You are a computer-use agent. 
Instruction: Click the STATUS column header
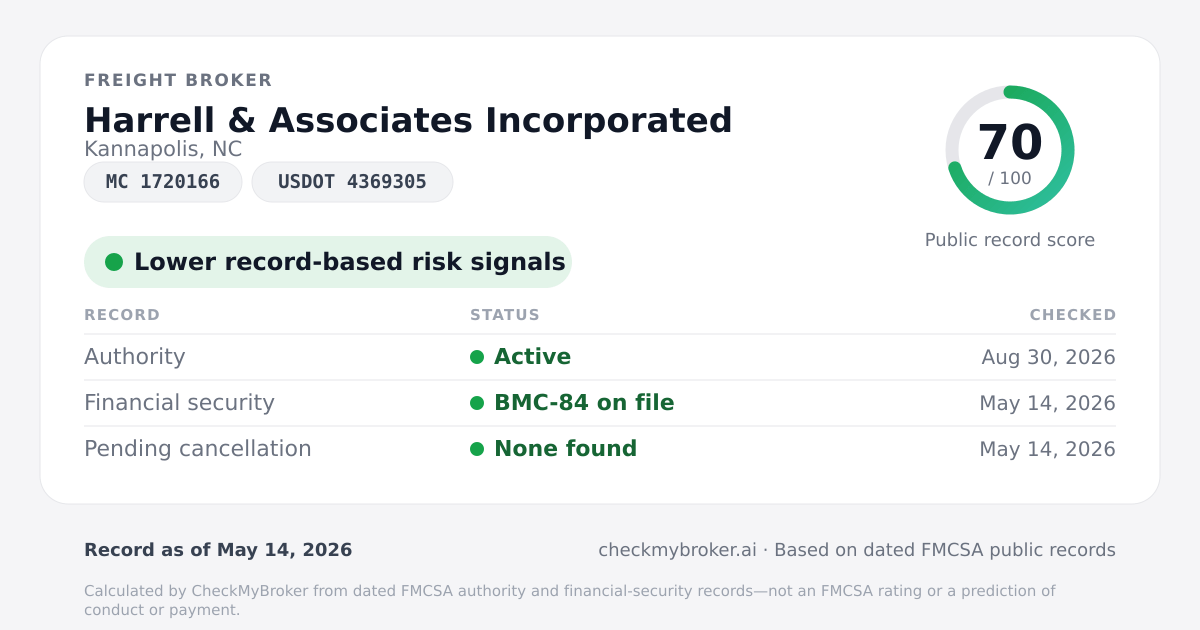505,315
